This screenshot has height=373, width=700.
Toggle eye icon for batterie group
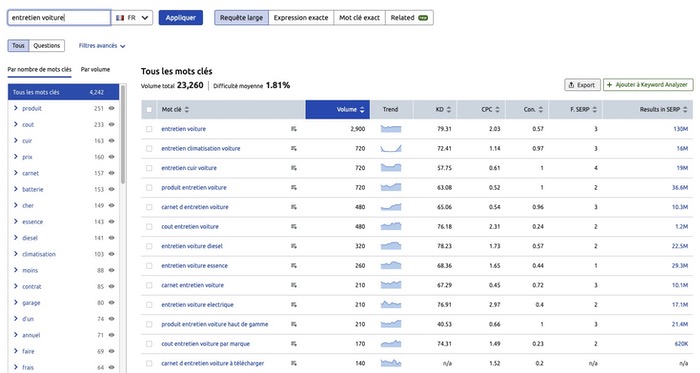pos(112,189)
